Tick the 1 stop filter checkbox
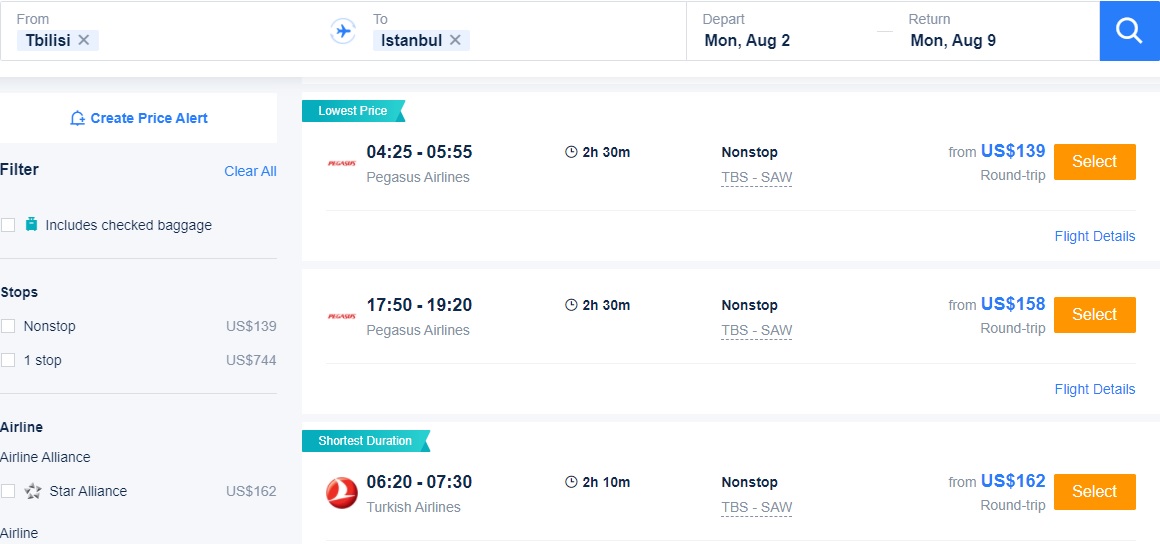Screen dimensions: 1160x544 pos(8,360)
